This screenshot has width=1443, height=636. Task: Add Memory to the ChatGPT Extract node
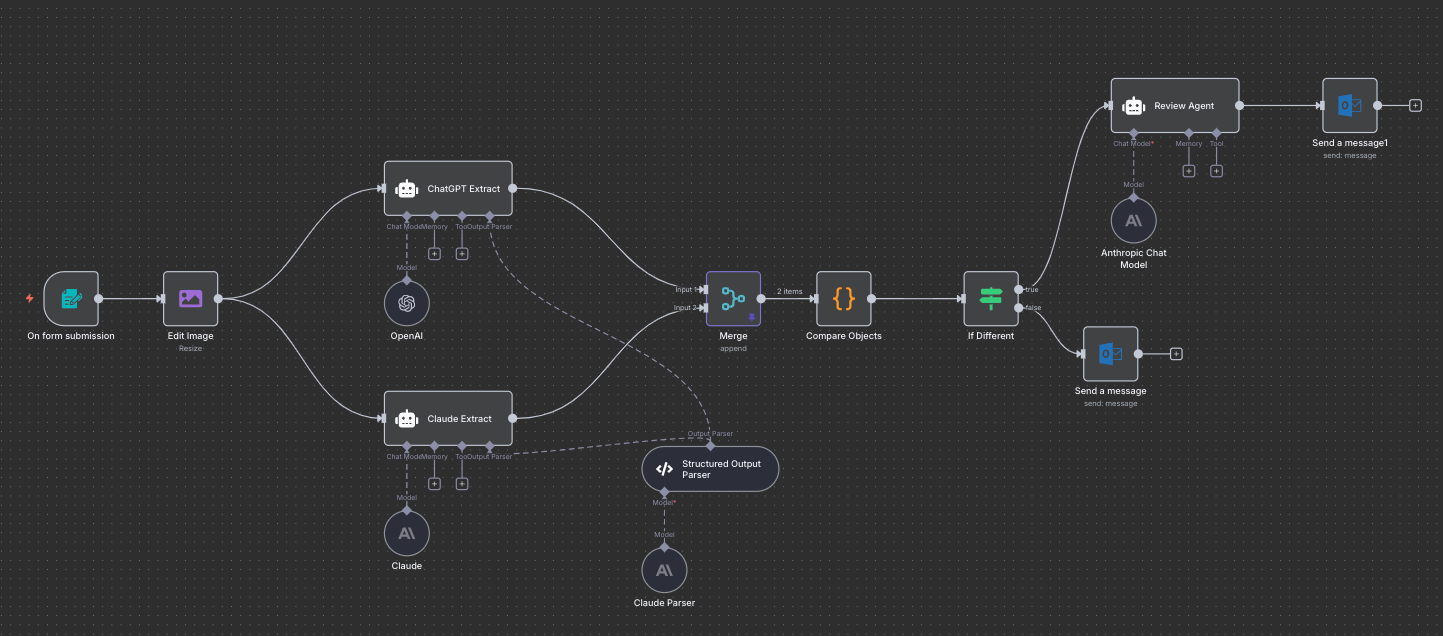pyautogui.click(x=434, y=254)
